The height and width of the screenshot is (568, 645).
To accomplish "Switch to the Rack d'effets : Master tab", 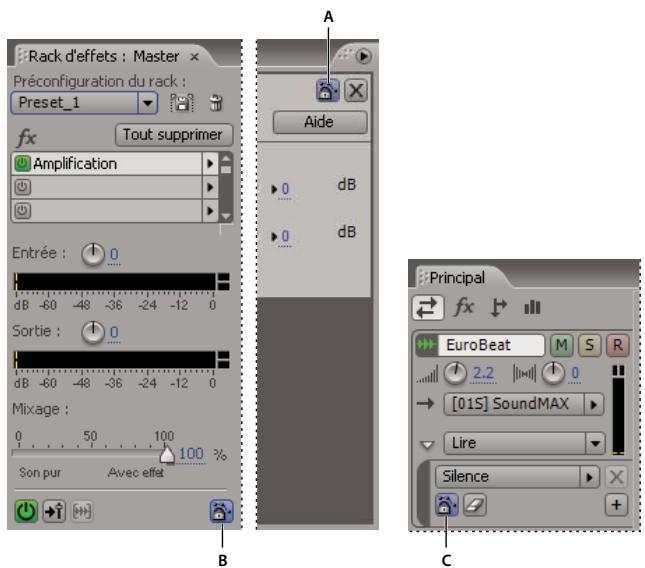I will point(104,56).
